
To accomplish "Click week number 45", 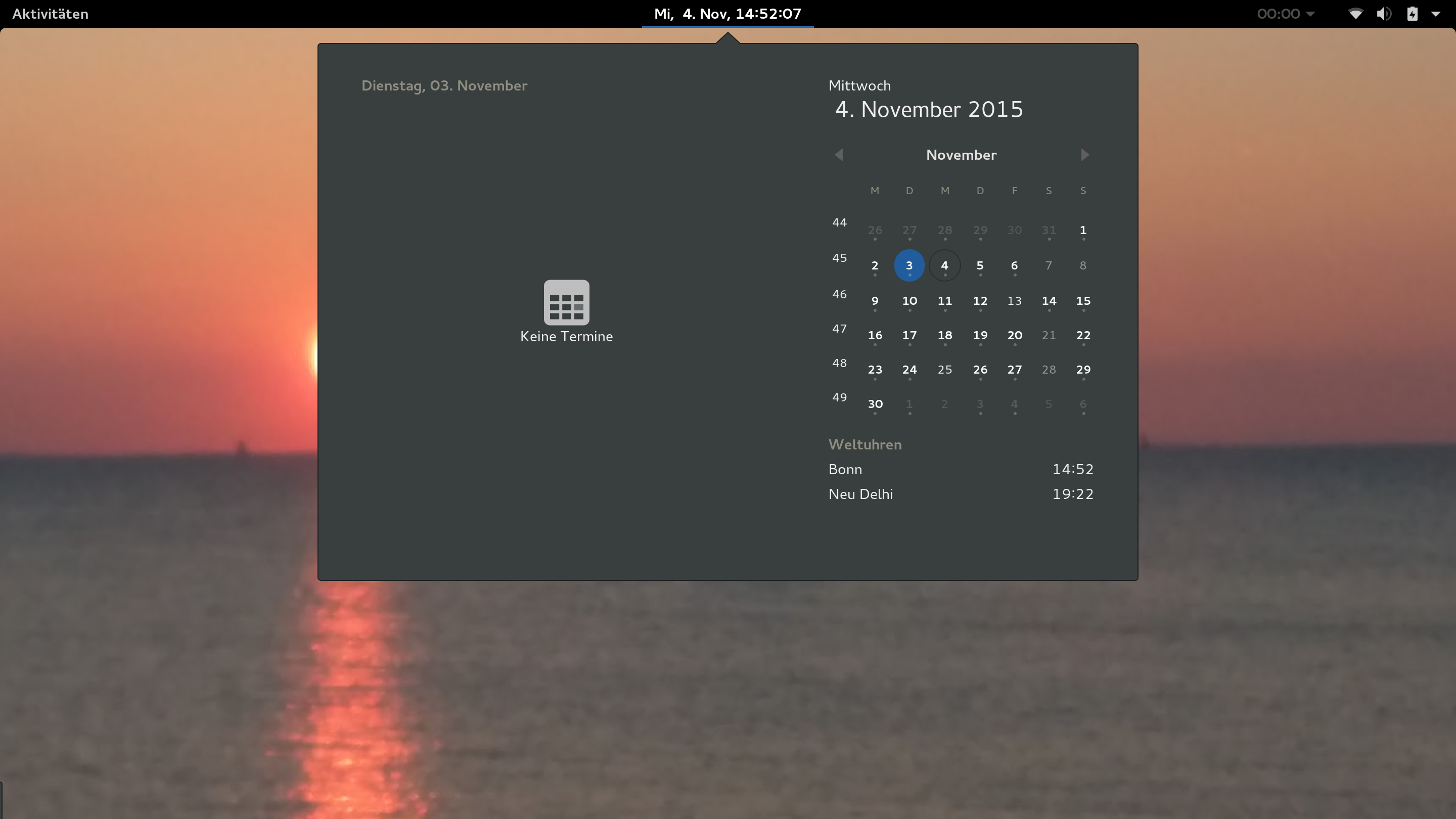I will [839, 258].
